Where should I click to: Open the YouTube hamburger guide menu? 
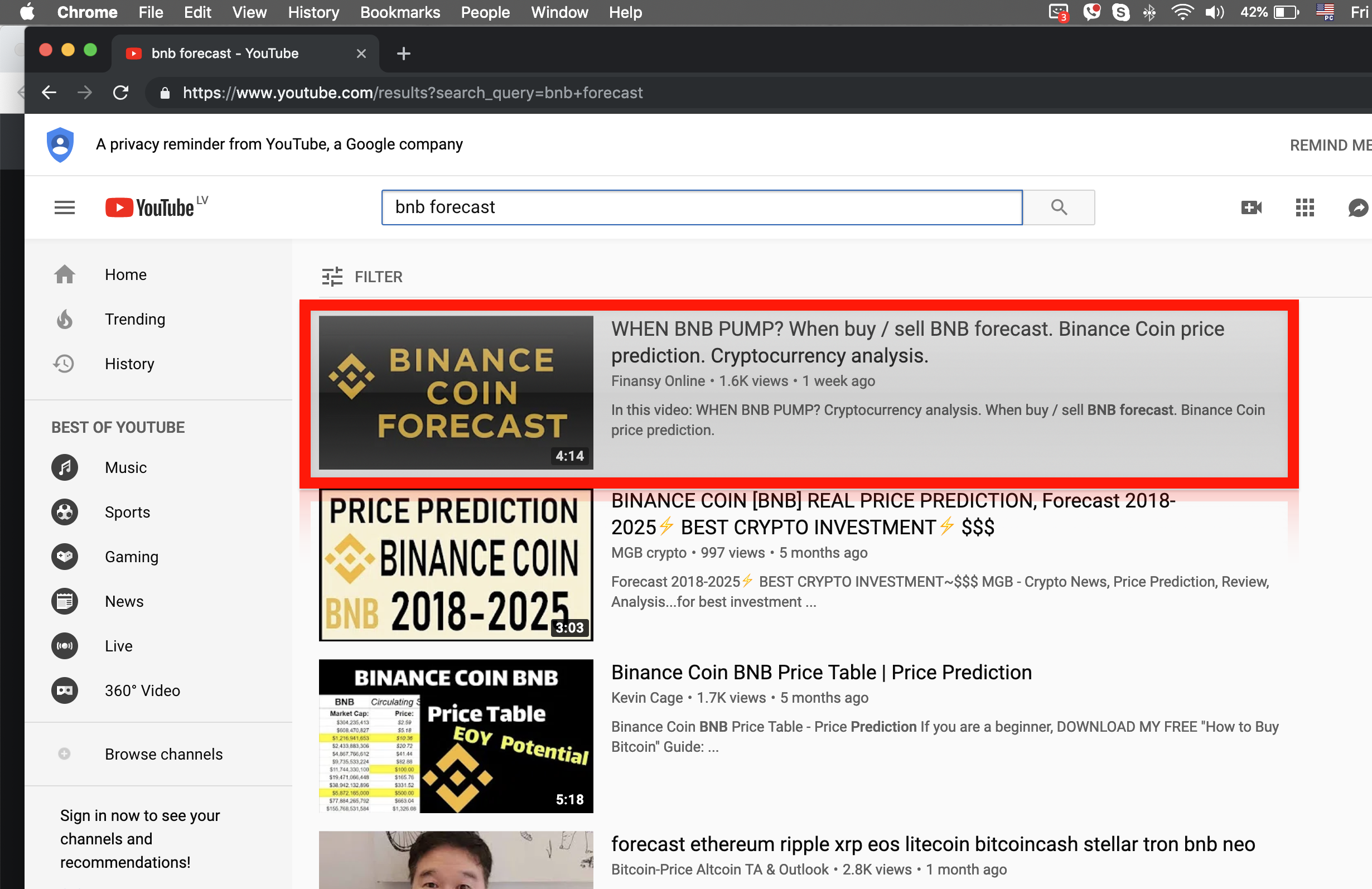[x=65, y=207]
